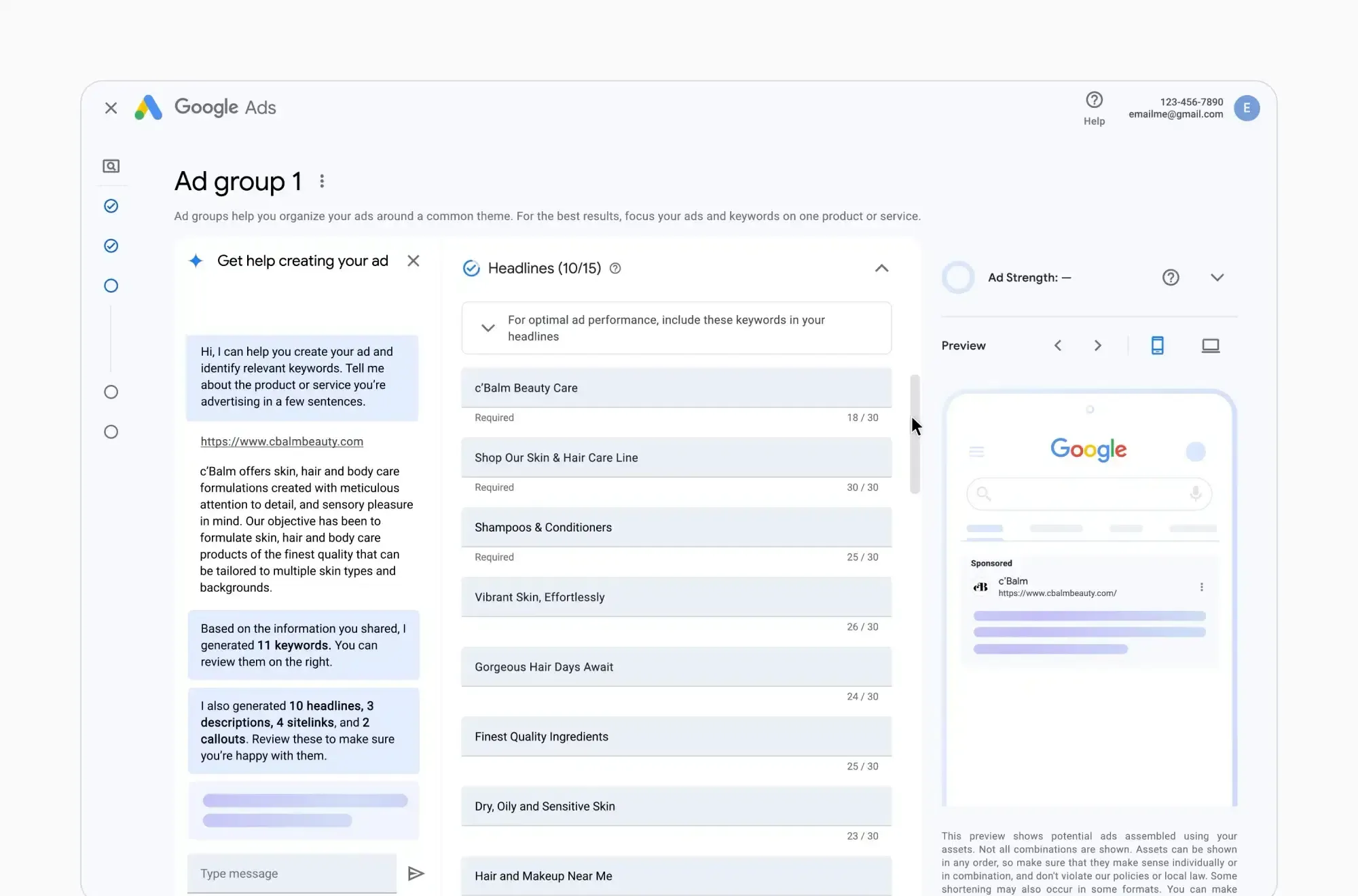The height and width of the screenshot is (896, 1358).
Task: Click the c'Balm logo in the ad preview
Action: tap(980, 587)
